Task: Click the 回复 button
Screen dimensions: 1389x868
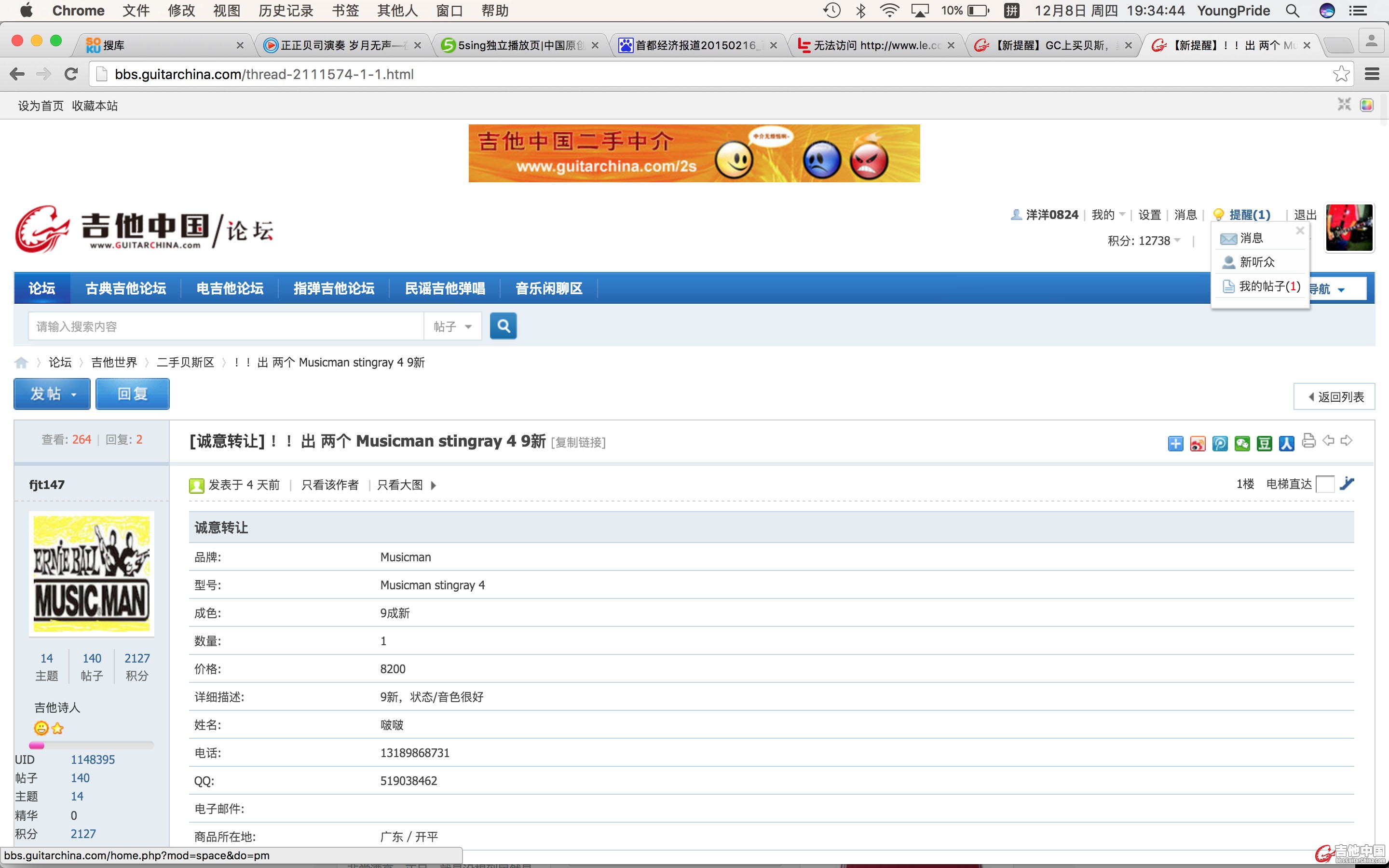Action: [x=133, y=394]
